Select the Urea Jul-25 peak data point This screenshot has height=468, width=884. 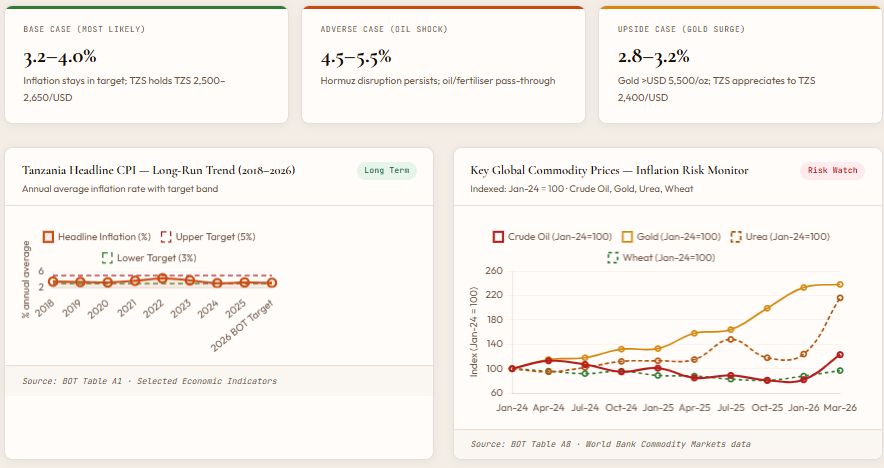[731, 339]
